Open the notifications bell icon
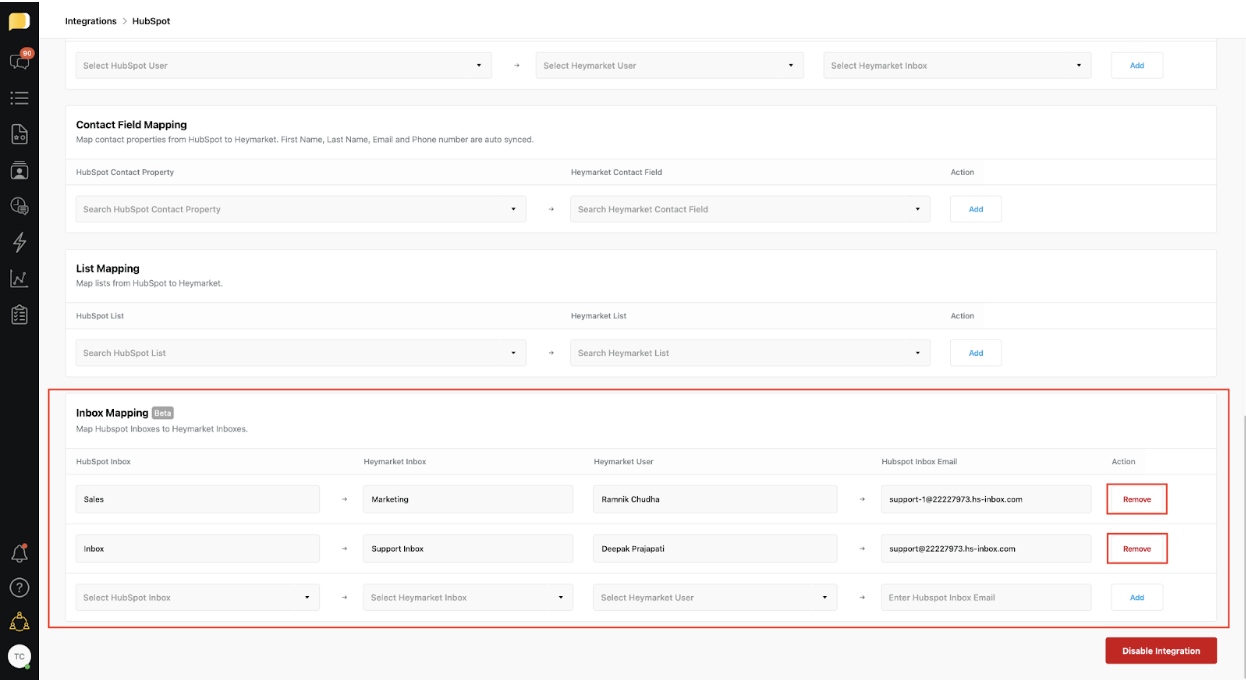 point(19,553)
